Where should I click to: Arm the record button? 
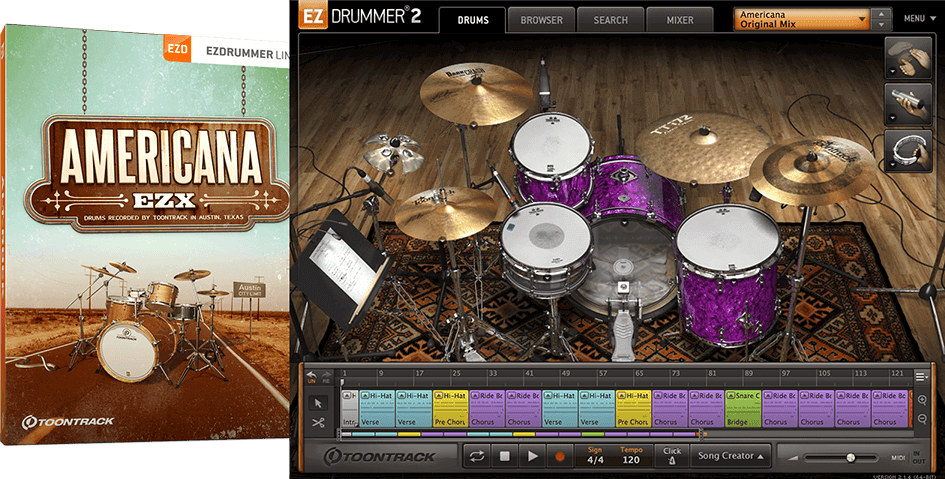tap(560, 457)
